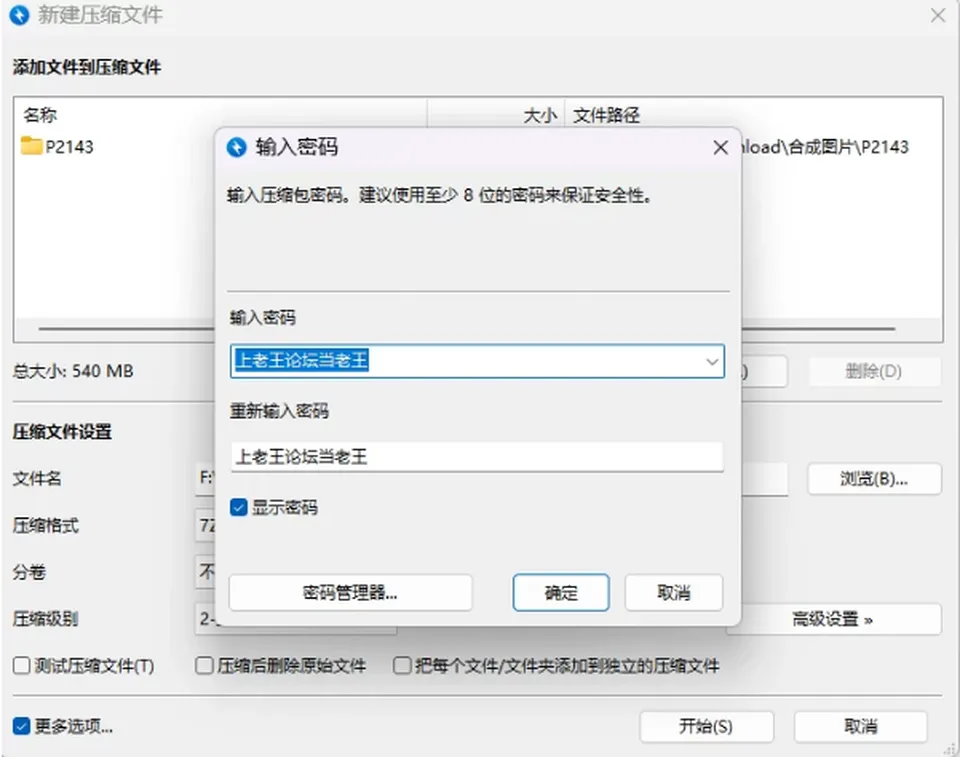Cancel the password dialog with 取消
Viewport: 960px width, 757px height.
tap(673, 592)
